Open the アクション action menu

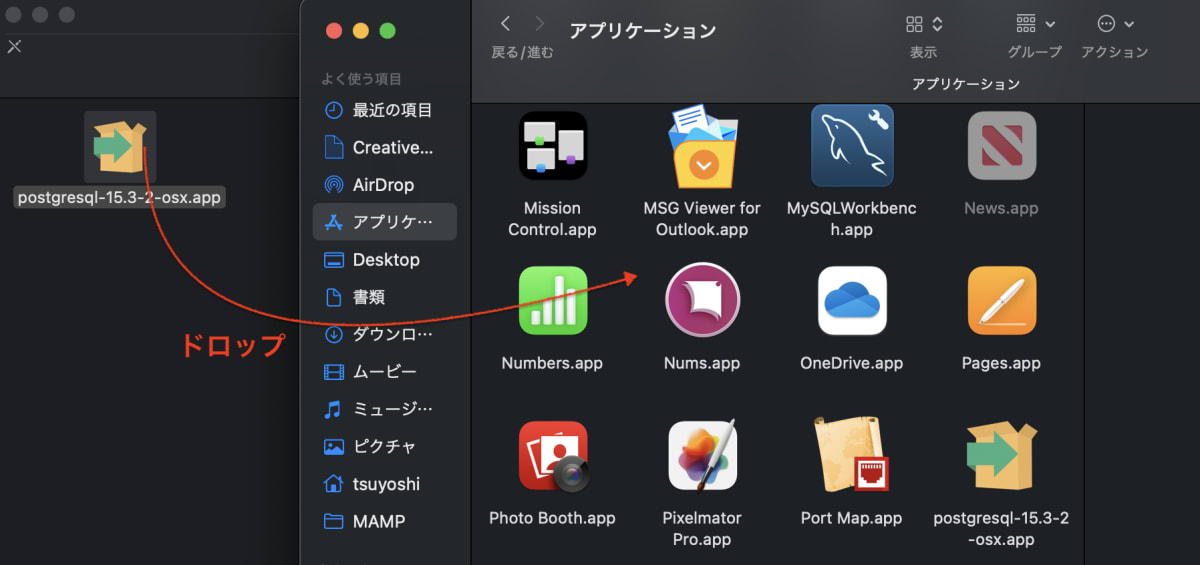(1115, 24)
